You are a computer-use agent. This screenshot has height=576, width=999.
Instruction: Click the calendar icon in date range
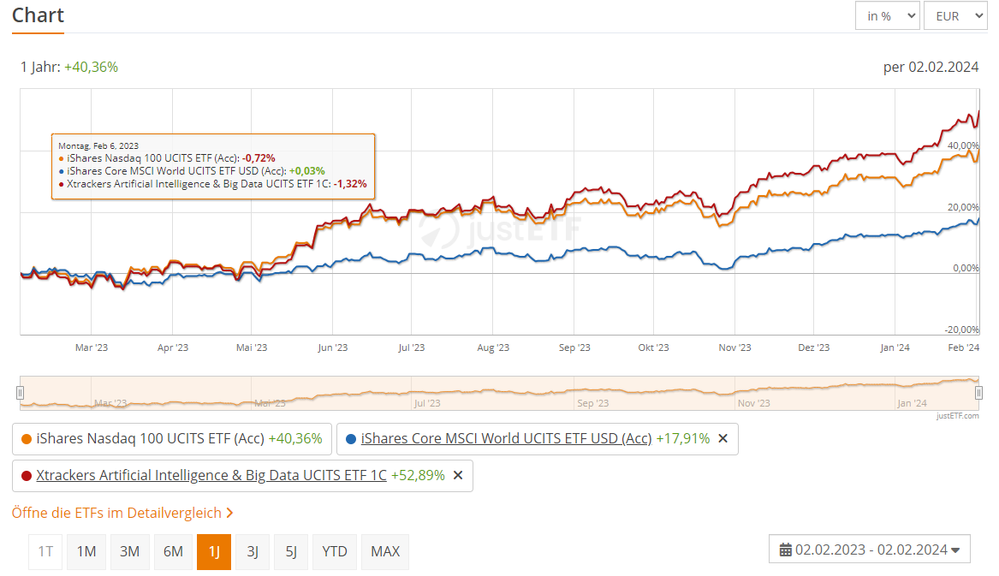pos(786,550)
